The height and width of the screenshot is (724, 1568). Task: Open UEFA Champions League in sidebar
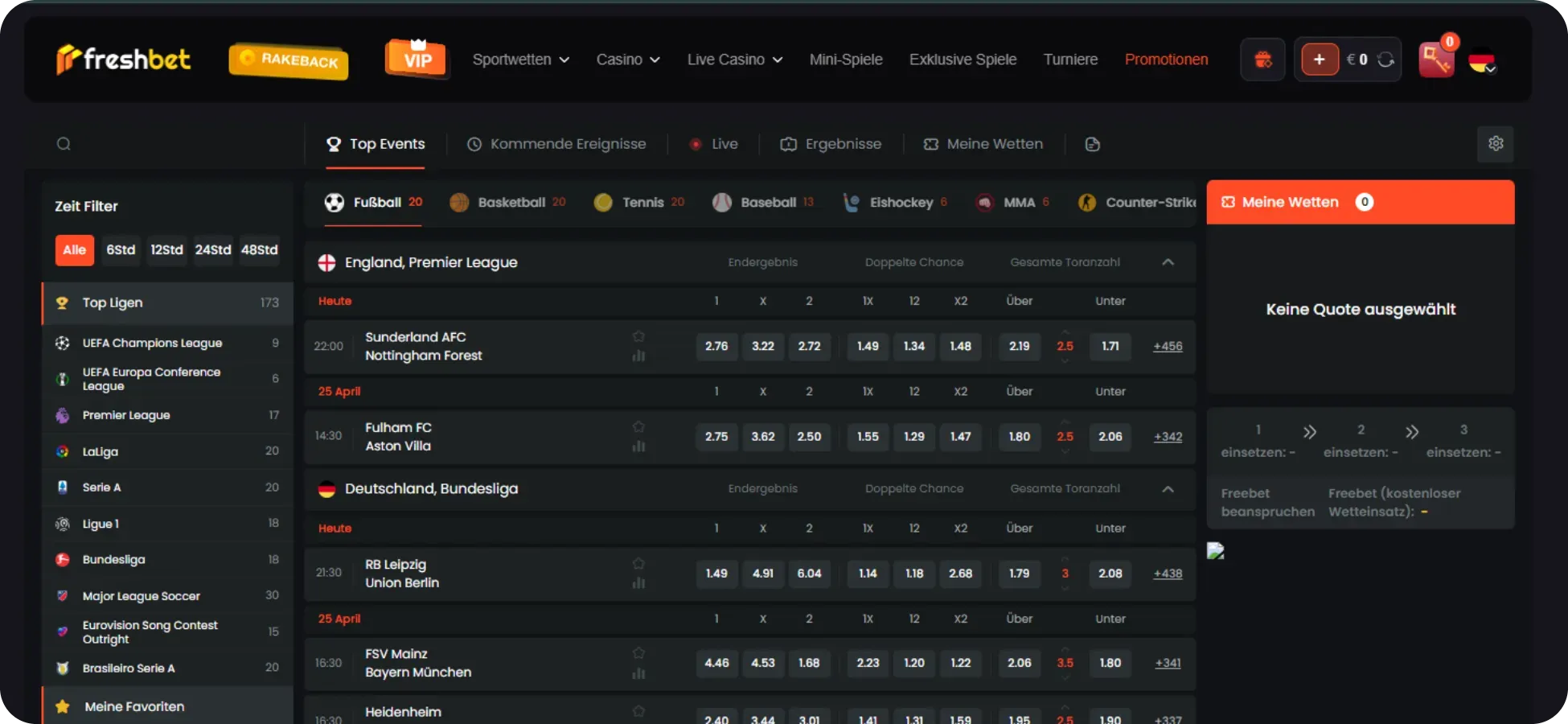coord(167,343)
